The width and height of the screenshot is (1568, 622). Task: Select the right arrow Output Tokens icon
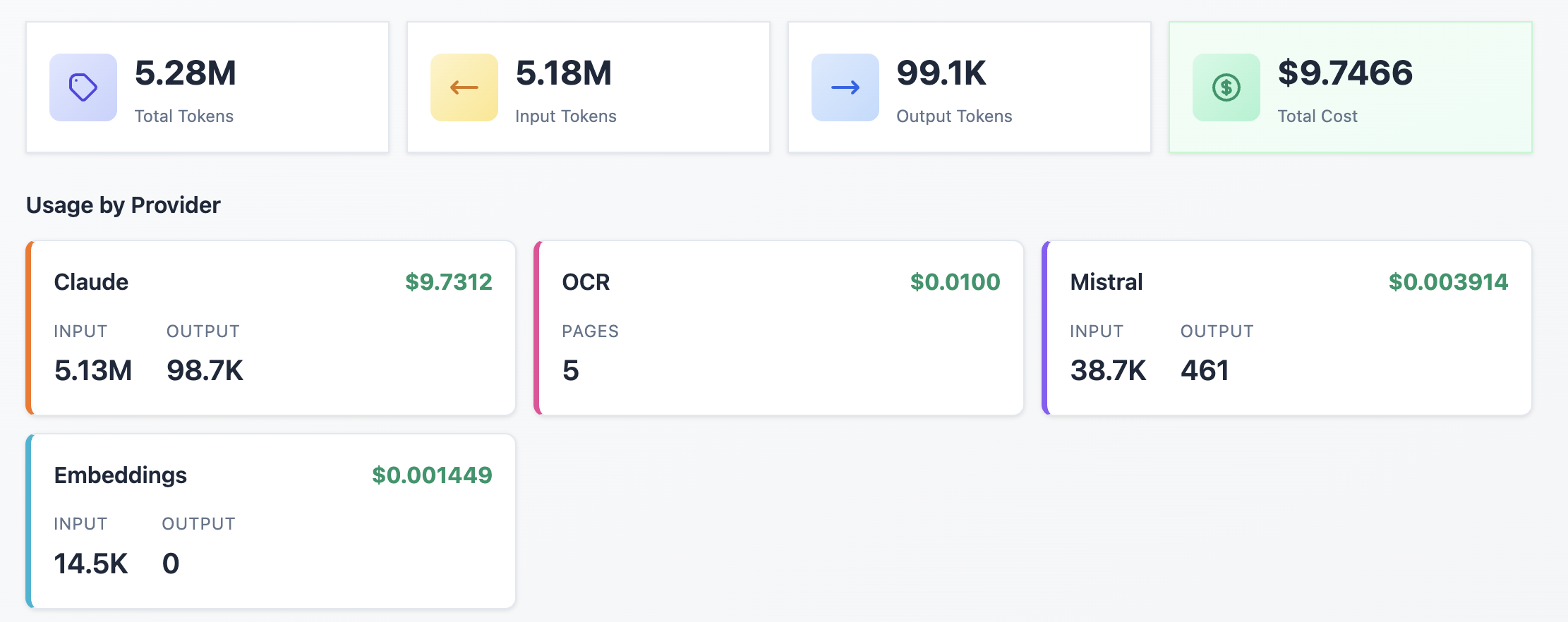pos(844,87)
